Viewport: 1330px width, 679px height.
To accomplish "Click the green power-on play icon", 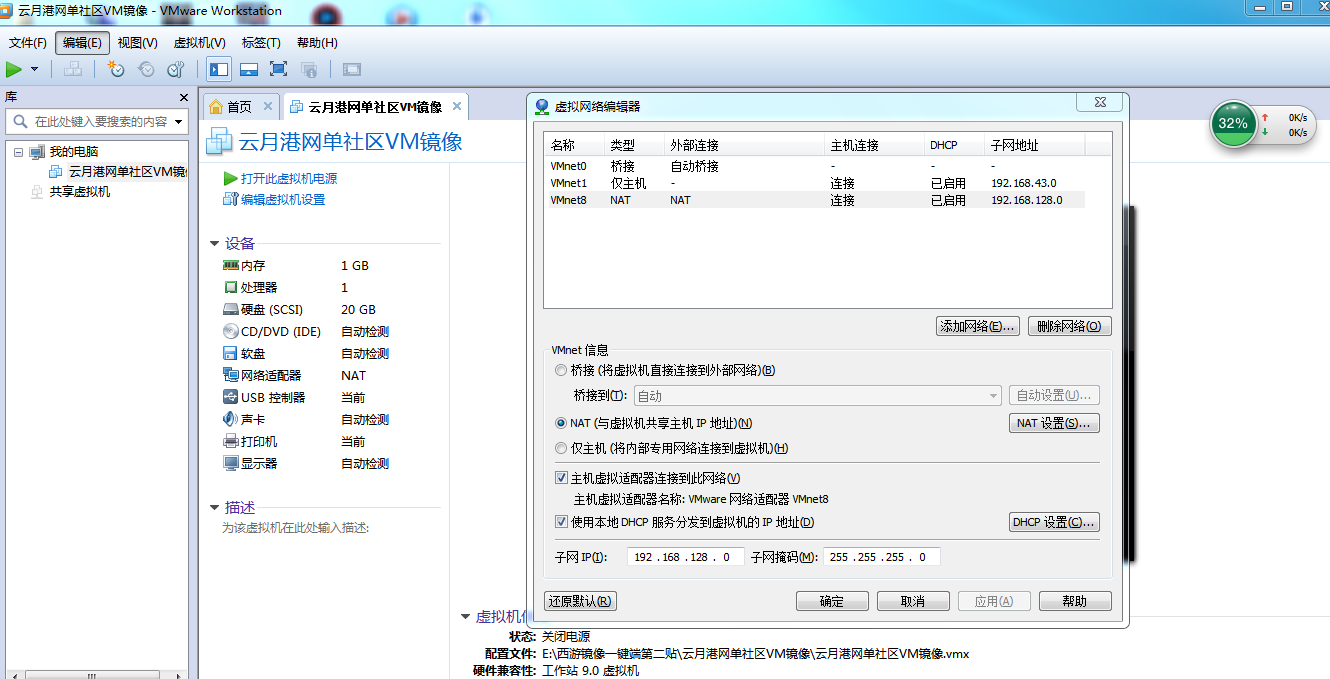I will tap(14, 69).
